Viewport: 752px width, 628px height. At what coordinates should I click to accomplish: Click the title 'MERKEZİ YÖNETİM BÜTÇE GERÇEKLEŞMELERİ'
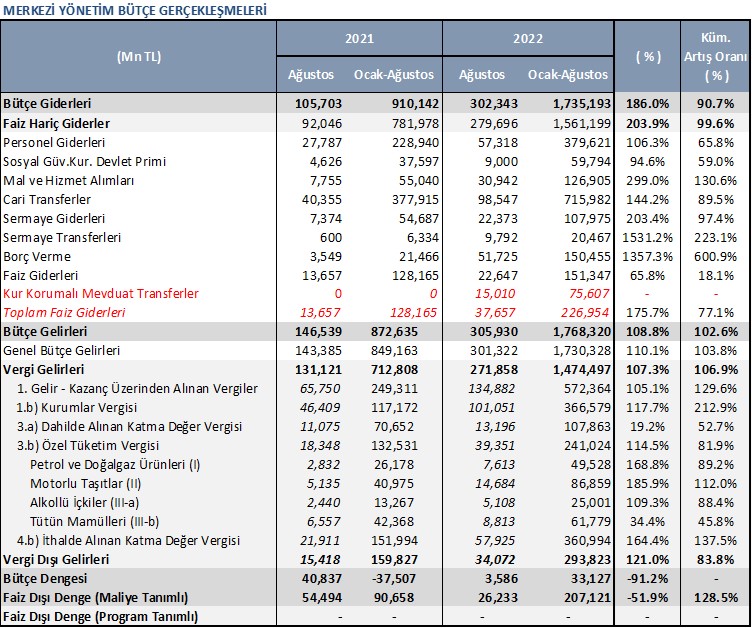pyautogui.click(x=135, y=11)
